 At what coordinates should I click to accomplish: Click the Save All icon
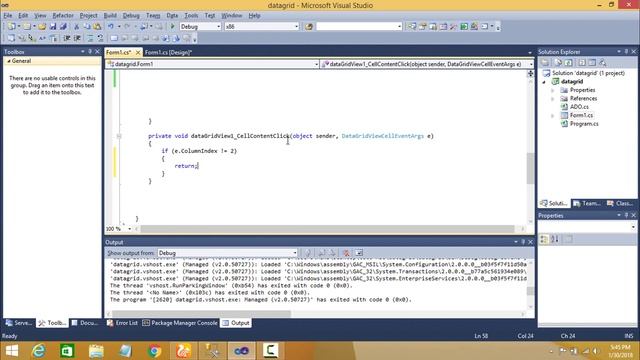[63, 27]
